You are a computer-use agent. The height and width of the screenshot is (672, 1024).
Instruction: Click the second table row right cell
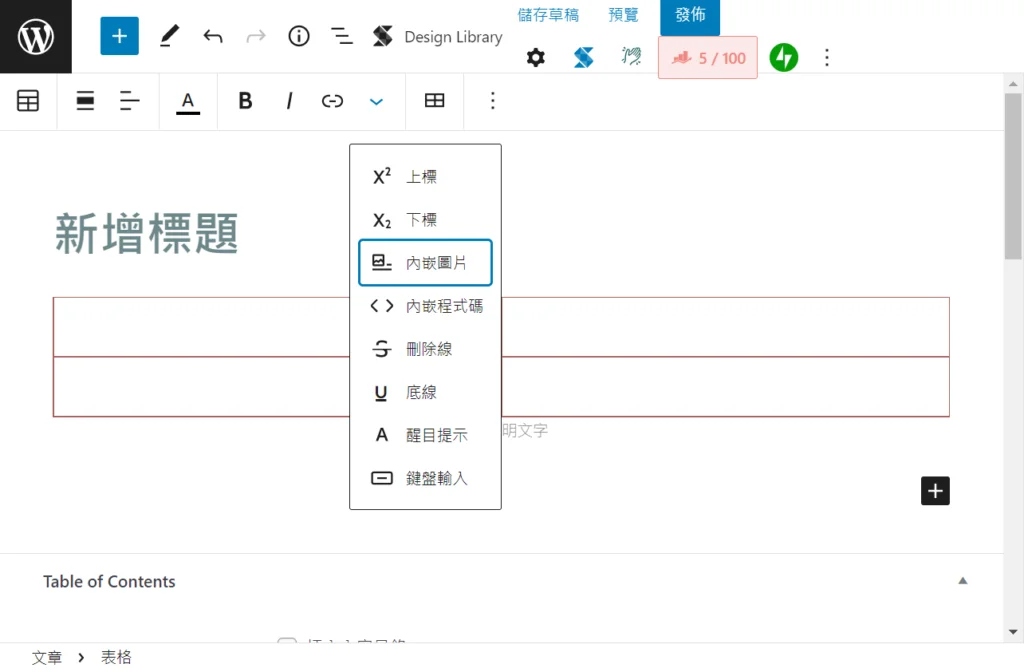(x=726, y=387)
